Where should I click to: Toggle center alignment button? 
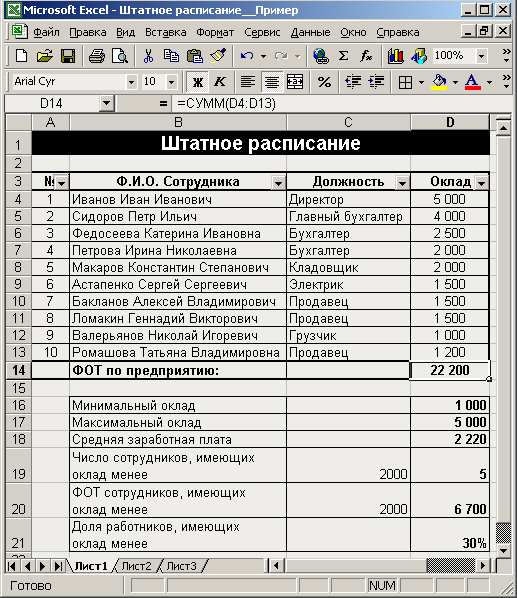click(x=272, y=82)
